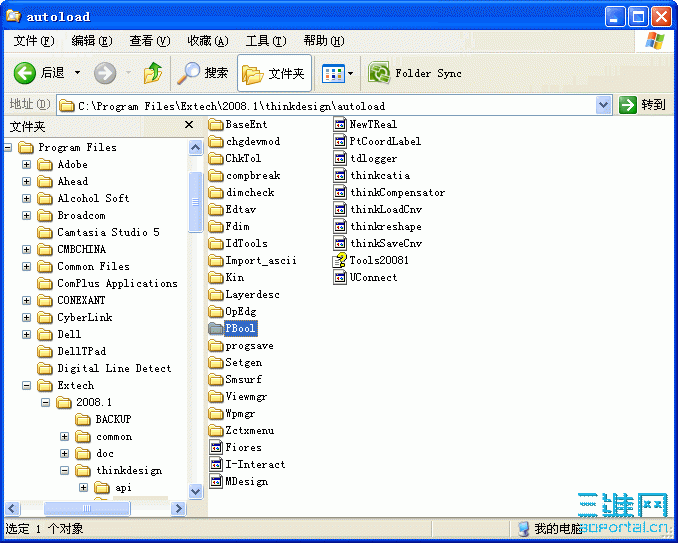The width and height of the screenshot is (678, 543).
Task: Click the Views icon in the toolbar
Action: click(333, 73)
